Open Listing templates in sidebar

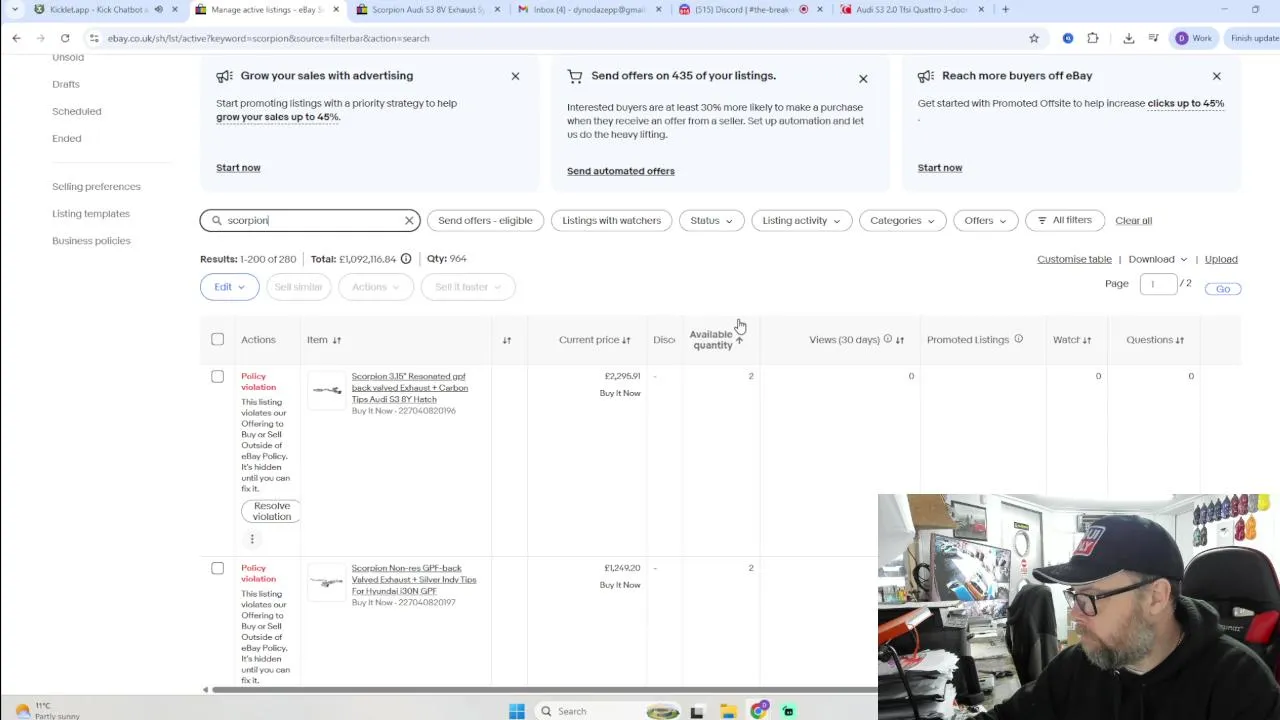point(91,213)
